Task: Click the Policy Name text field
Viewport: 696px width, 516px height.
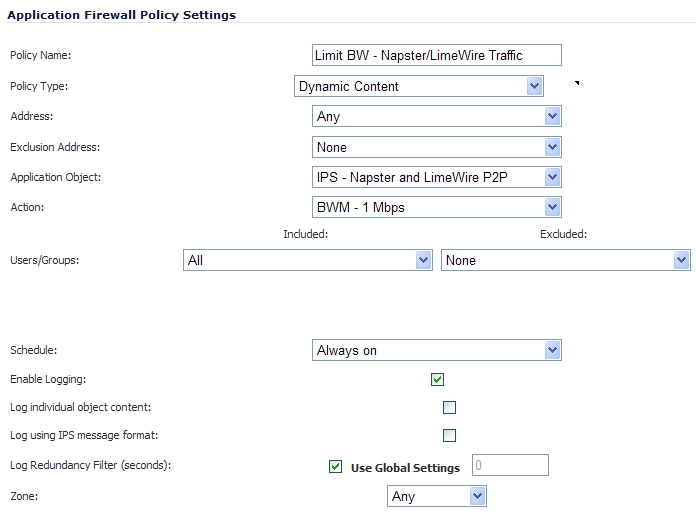Action: coord(436,55)
